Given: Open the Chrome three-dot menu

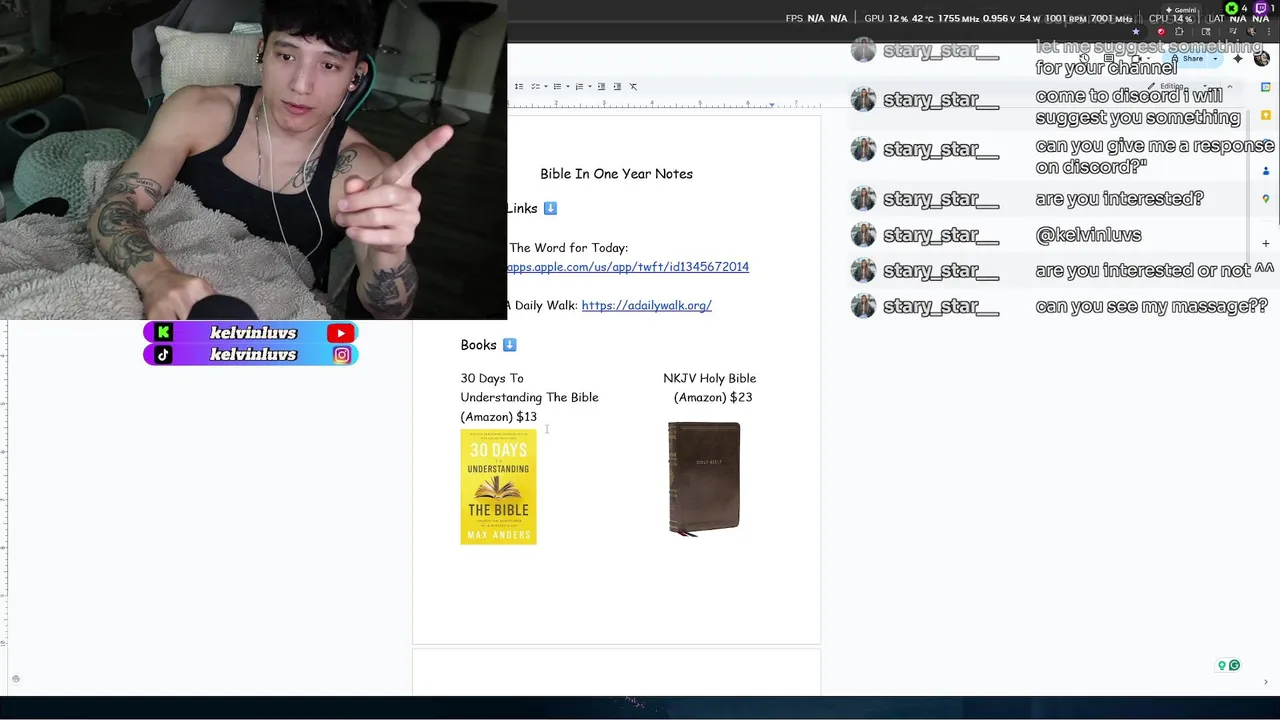Looking at the screenshot, I should tap(1269, 31).
